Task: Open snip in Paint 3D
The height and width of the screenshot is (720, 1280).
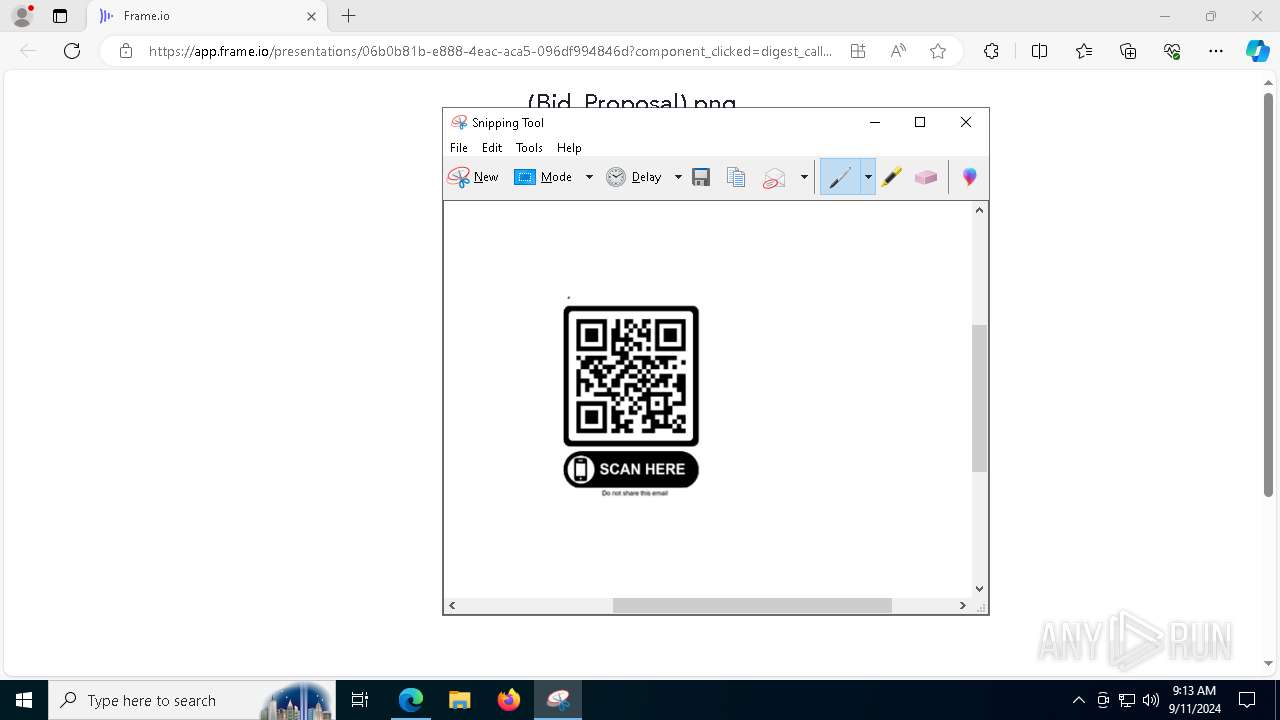Action: coord(969,177)
